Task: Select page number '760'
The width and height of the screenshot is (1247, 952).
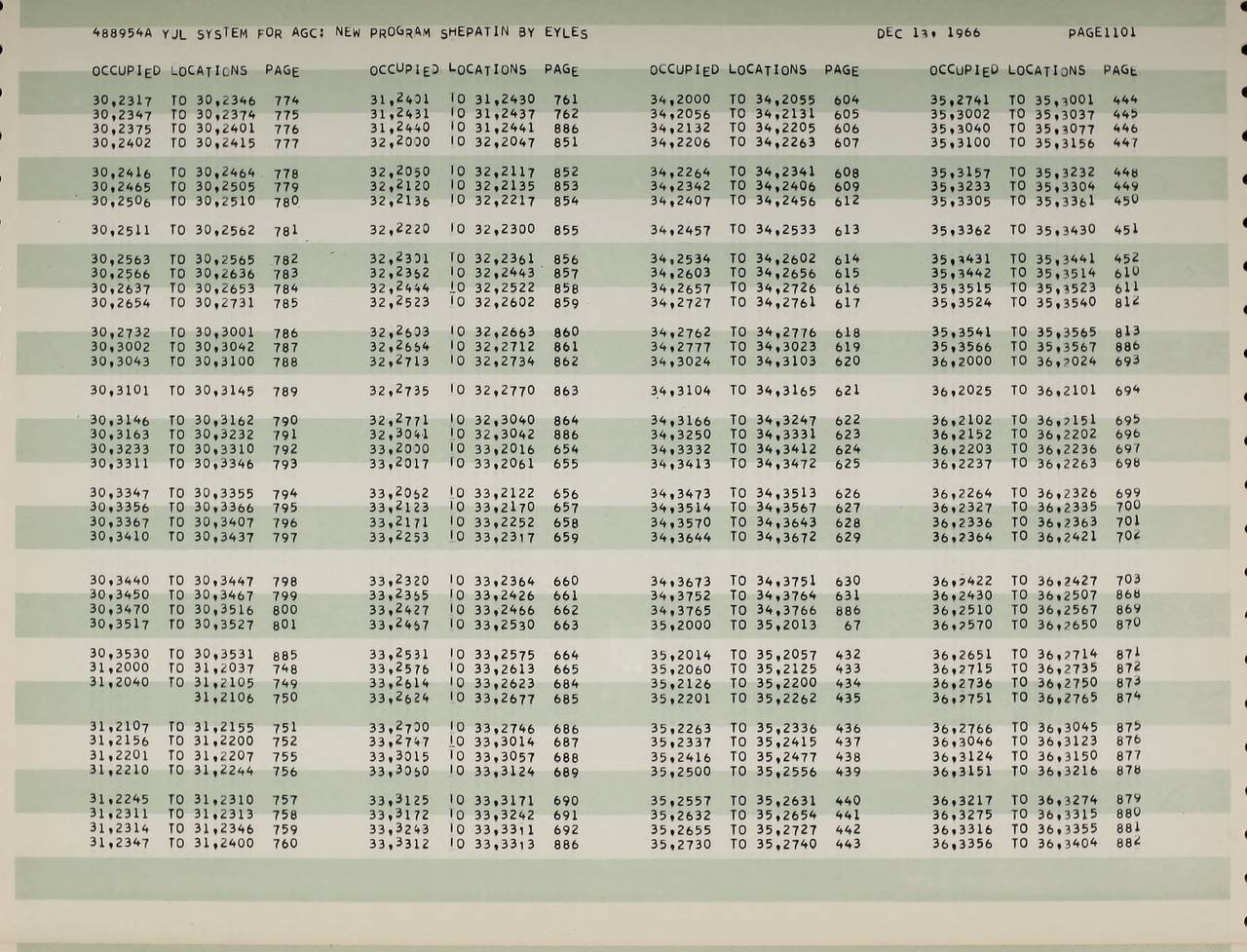Action: click(285, 844)
